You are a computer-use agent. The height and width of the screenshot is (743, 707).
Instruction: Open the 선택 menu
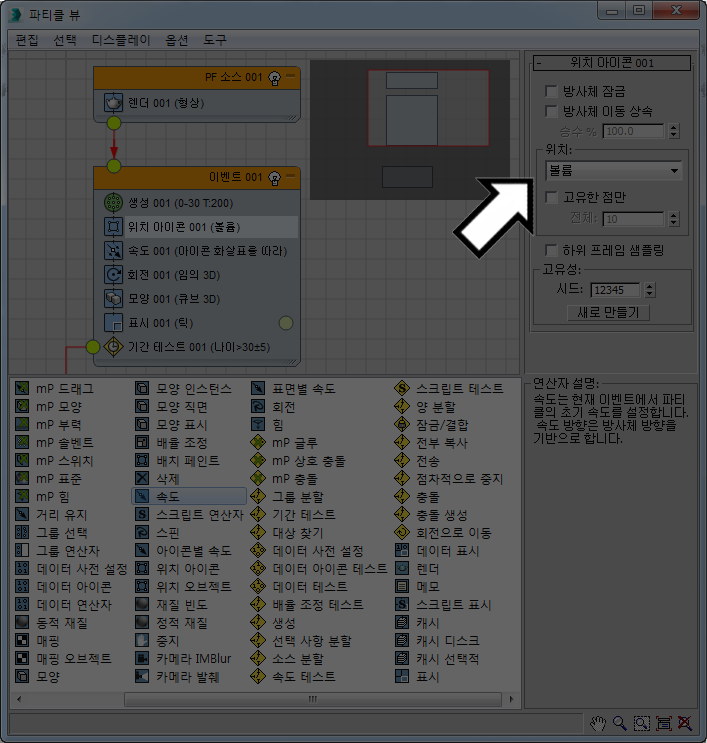click(65, 40)
